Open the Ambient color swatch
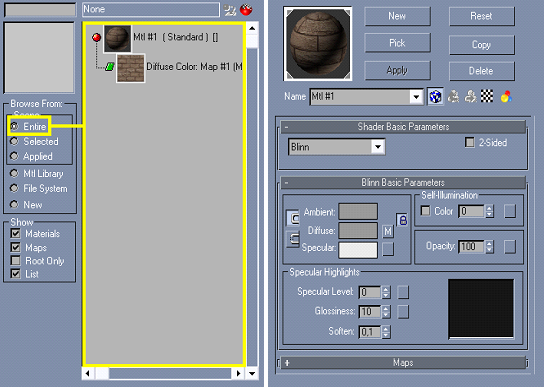 point(358,211)
